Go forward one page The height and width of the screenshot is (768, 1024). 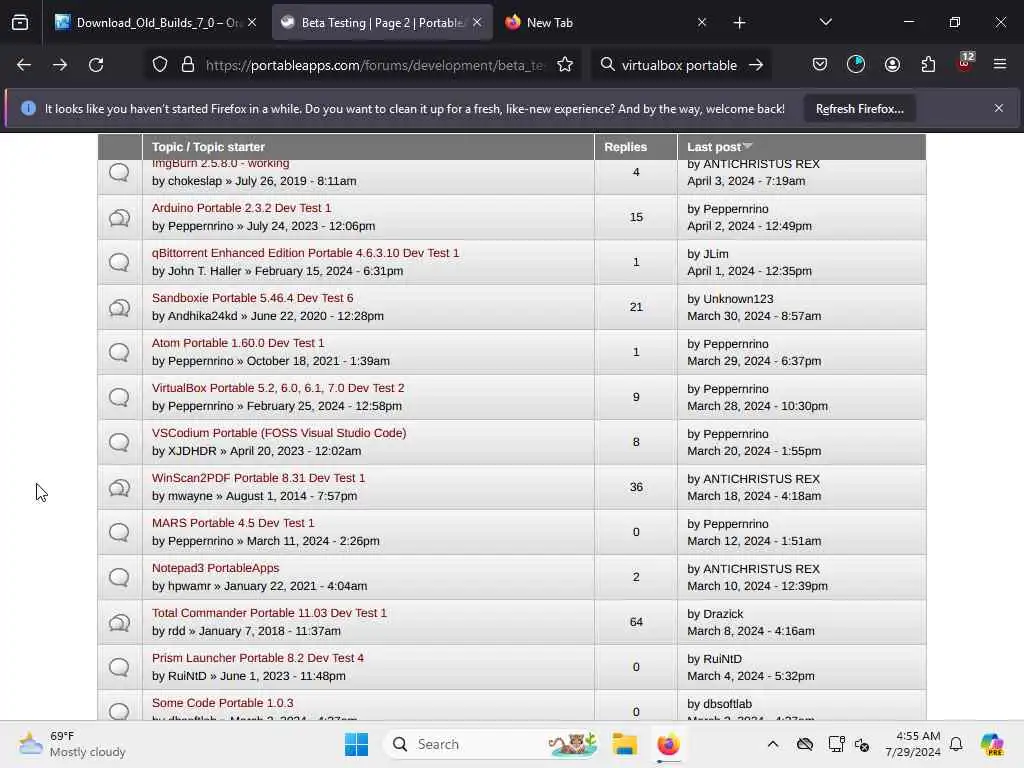pos(59,65)
